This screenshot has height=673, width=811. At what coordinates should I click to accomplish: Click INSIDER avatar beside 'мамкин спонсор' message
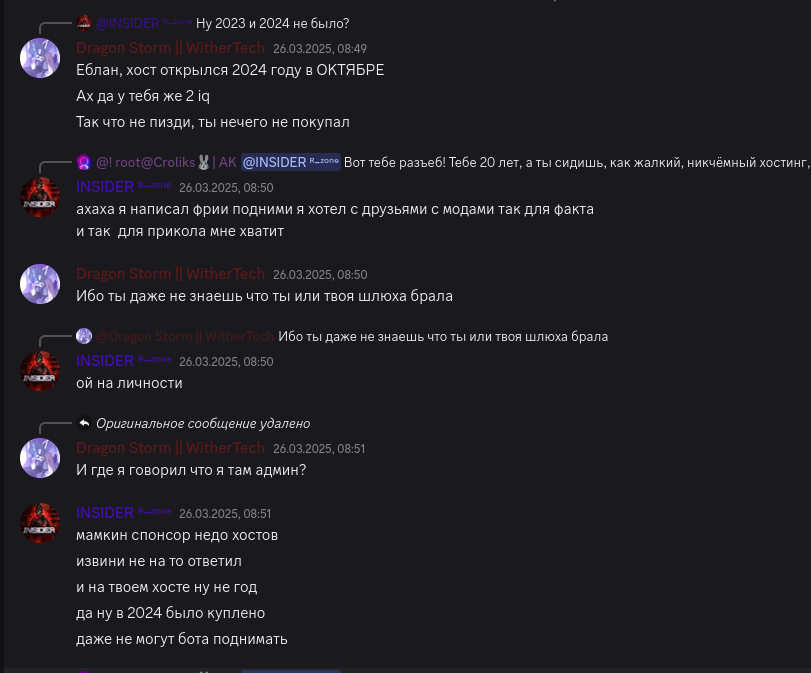pos(40,523)
